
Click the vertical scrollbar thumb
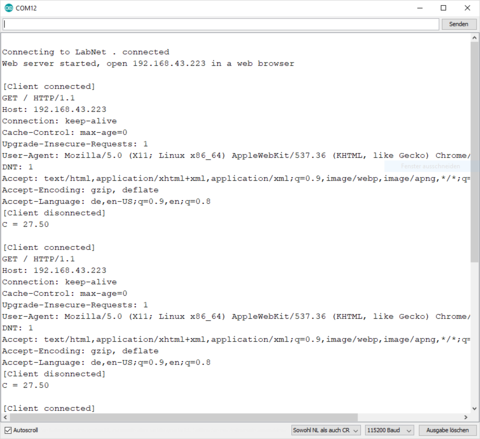(x=474, y=152)
